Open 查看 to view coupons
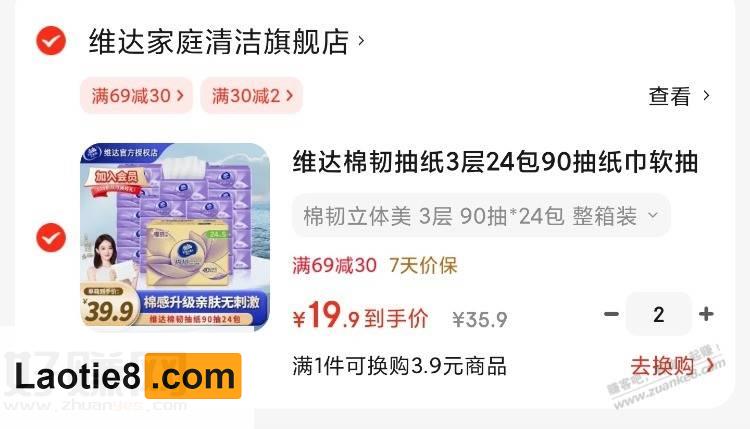 pyautogui.click(x=670, y=96)
